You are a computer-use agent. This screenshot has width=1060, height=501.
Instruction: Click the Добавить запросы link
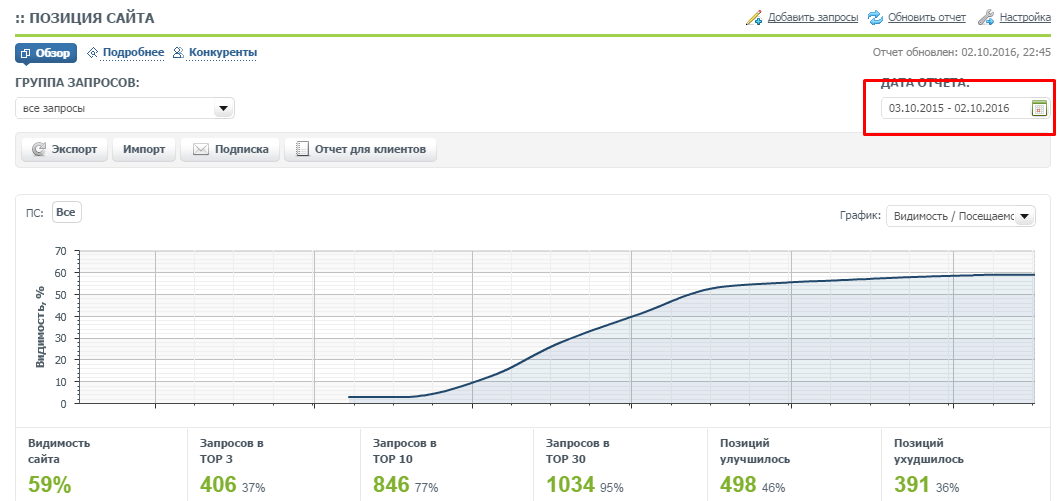(x=813, y=17)
